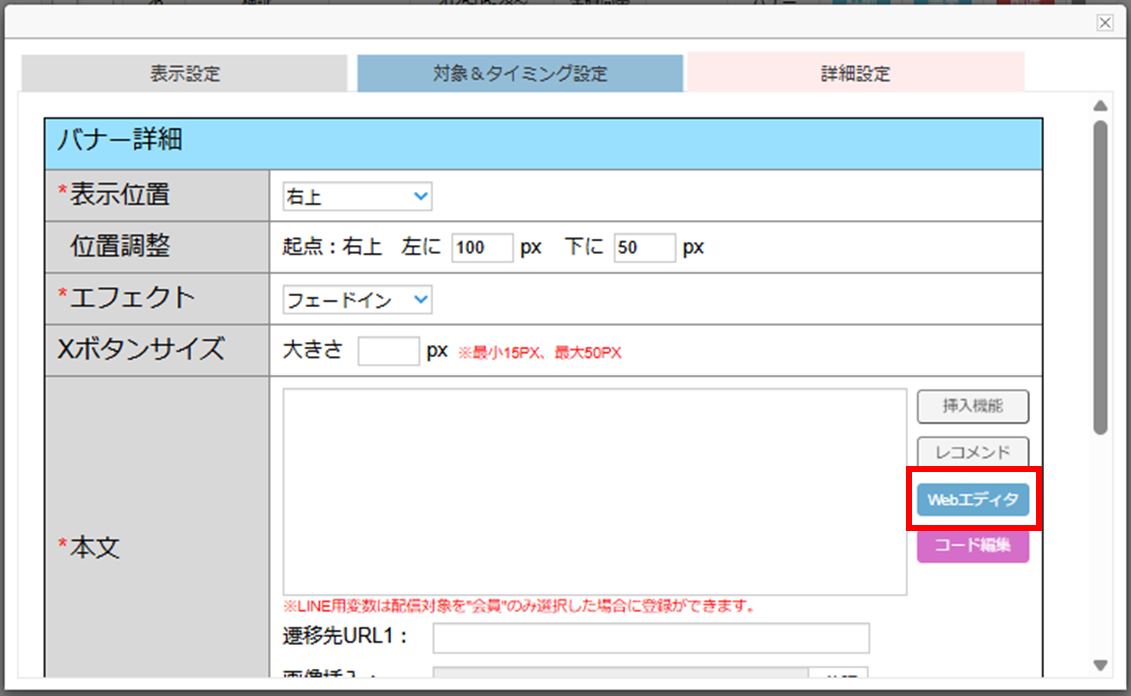Focus the Xボタンサイズ 大きさ input
Screen dimensions: 1131x696
pyautogui.click(x=388, y=351)
